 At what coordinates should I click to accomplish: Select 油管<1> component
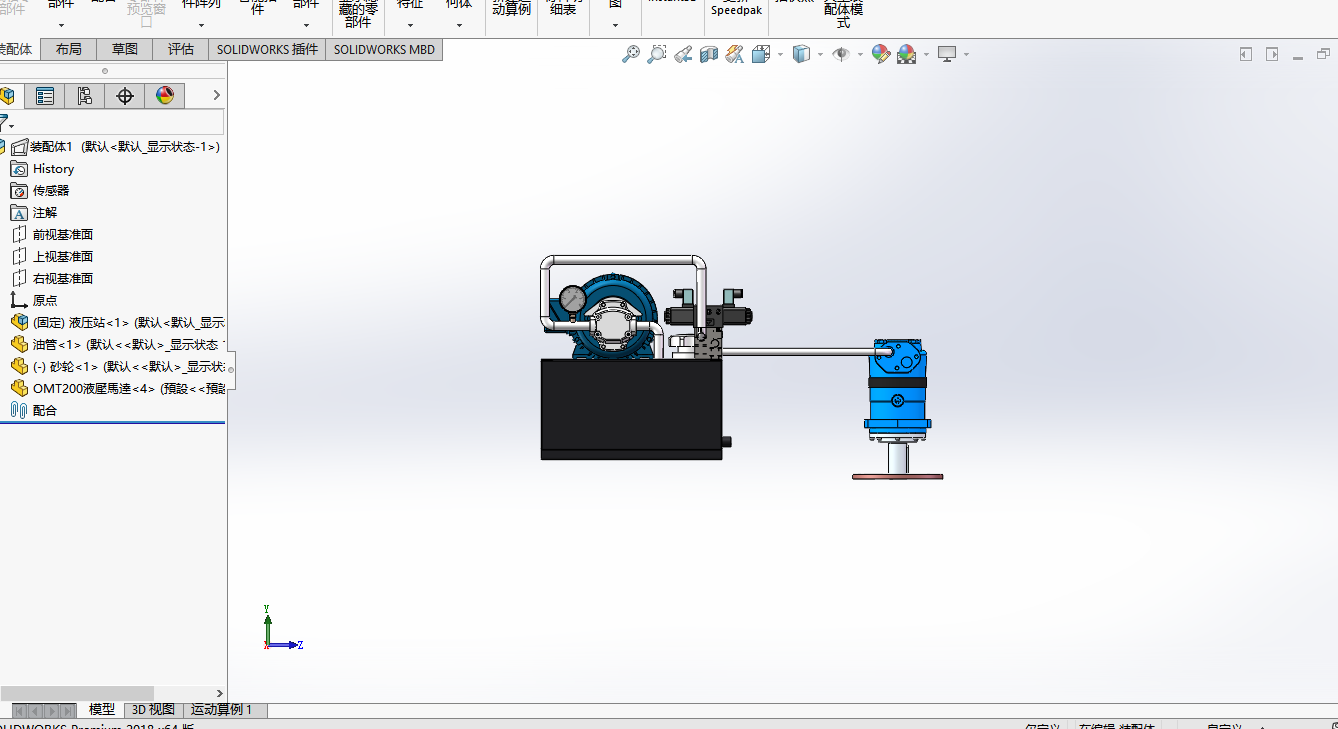tap(117, 345)
